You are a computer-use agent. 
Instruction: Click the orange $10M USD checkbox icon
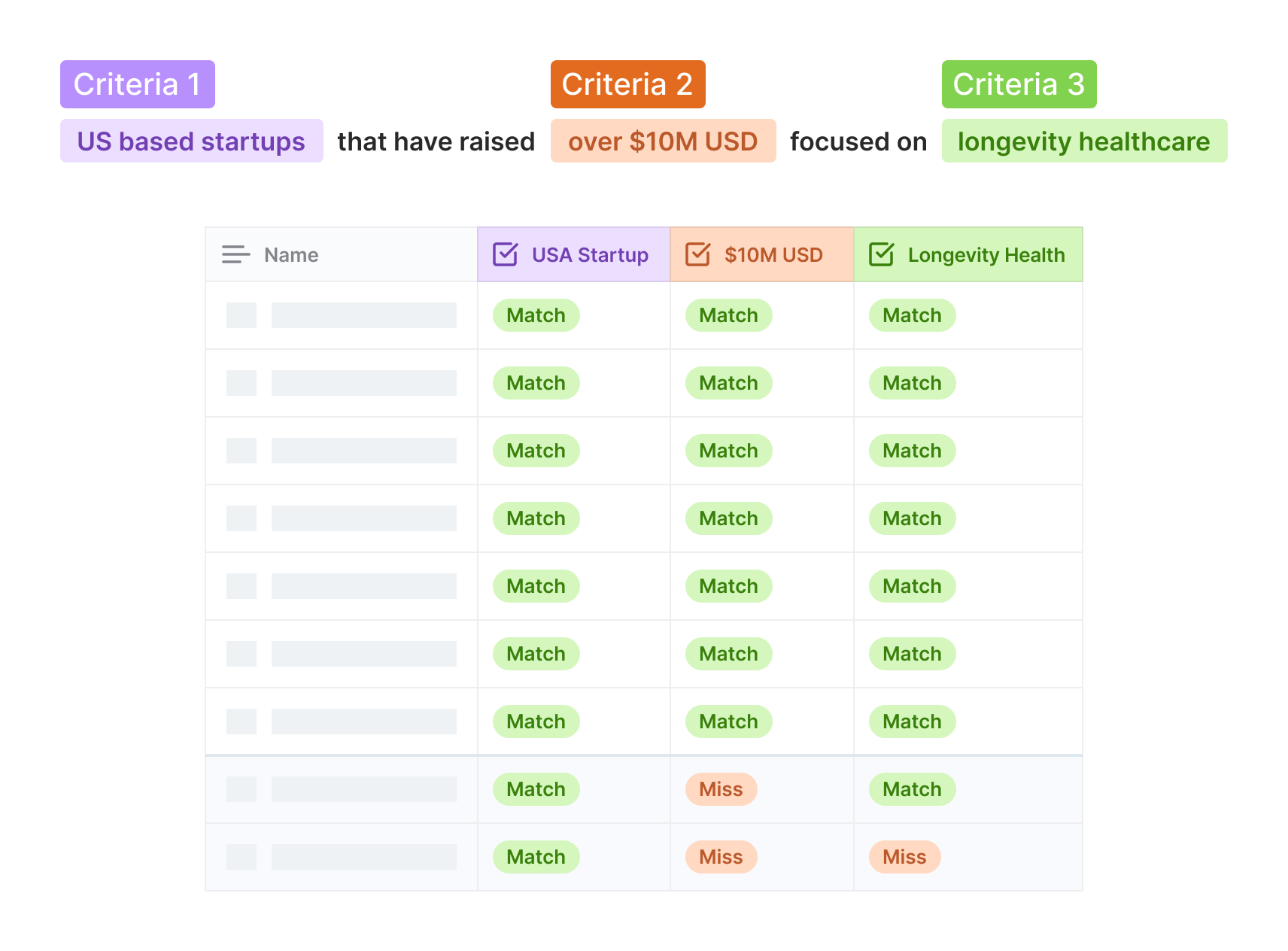click(697, 254)
